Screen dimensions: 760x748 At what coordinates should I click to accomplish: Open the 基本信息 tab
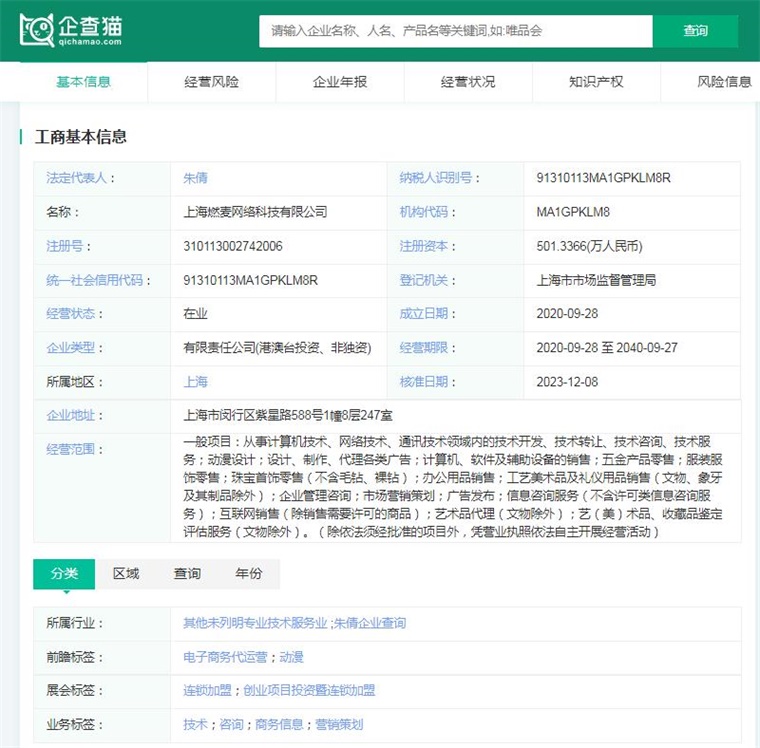83,82
